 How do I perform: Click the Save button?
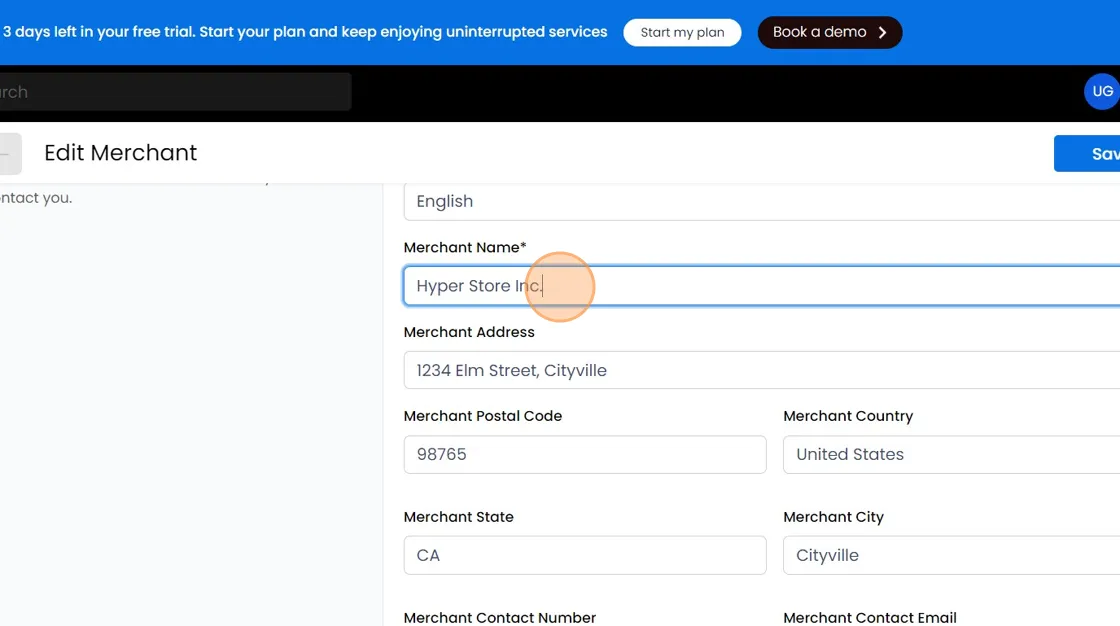(1087, 153)
